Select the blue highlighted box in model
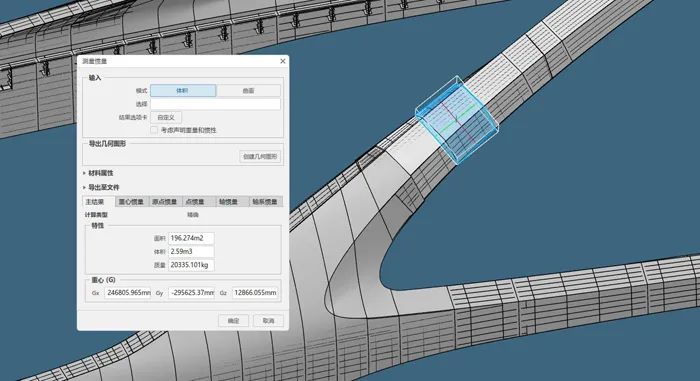Viewport: 700px width, 381px height. pos(457,120)
